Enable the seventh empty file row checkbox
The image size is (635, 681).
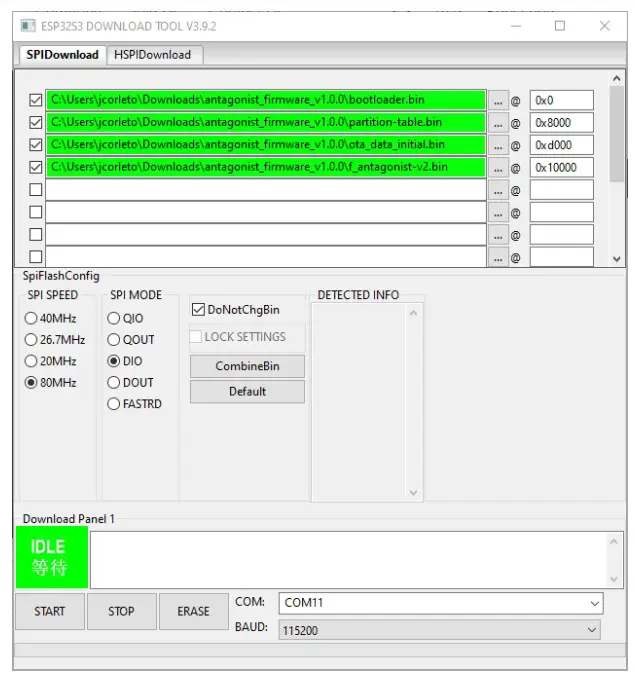pos(36,235)
